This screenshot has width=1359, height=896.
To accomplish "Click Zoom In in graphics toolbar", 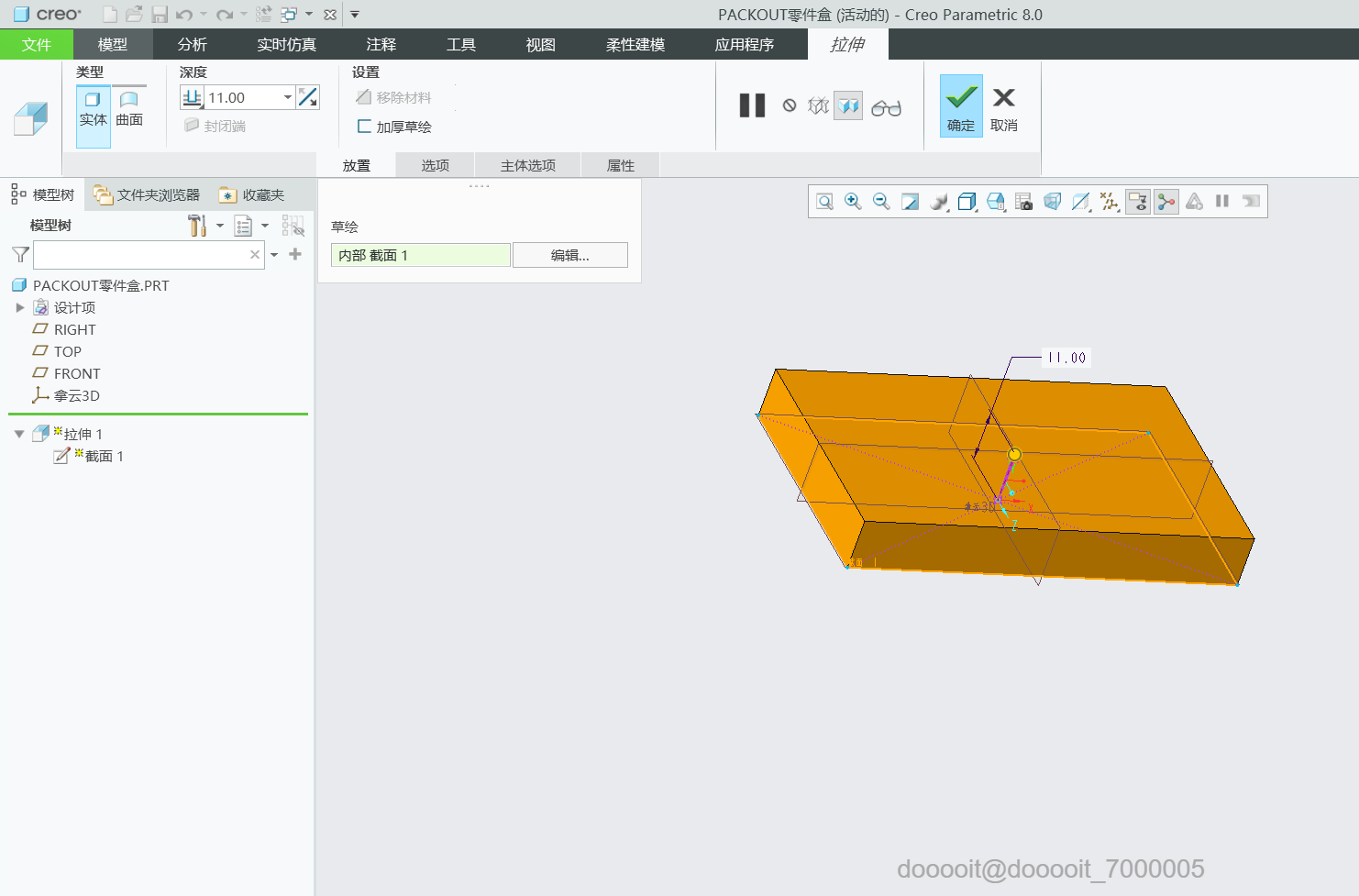I will tap(853, 202).
